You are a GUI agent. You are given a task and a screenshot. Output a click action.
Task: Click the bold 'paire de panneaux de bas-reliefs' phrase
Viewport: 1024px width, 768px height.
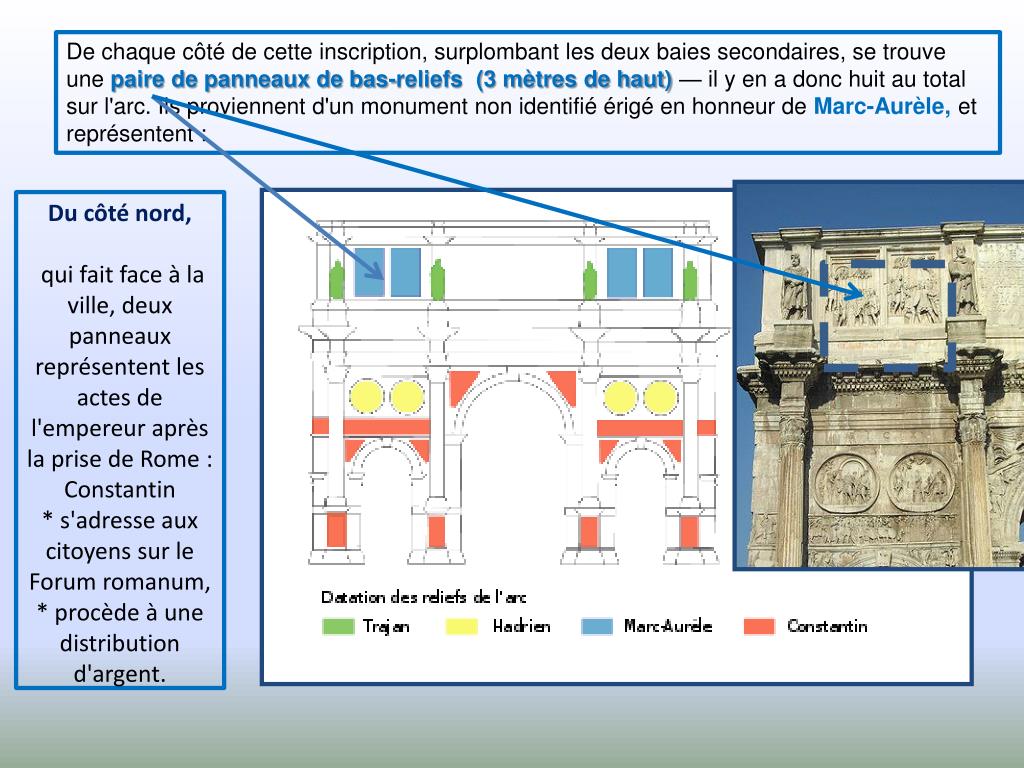click(287, 79)
